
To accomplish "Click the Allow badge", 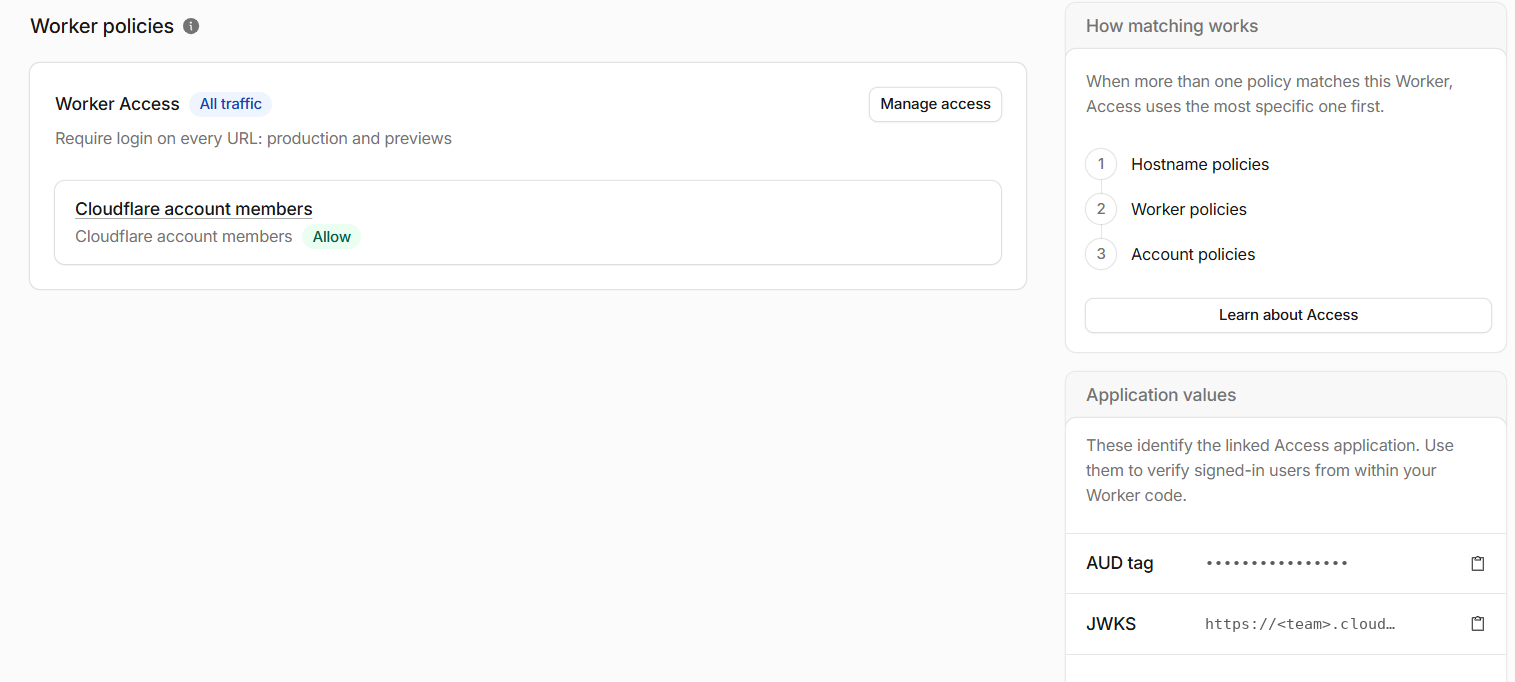I will 331,237.
